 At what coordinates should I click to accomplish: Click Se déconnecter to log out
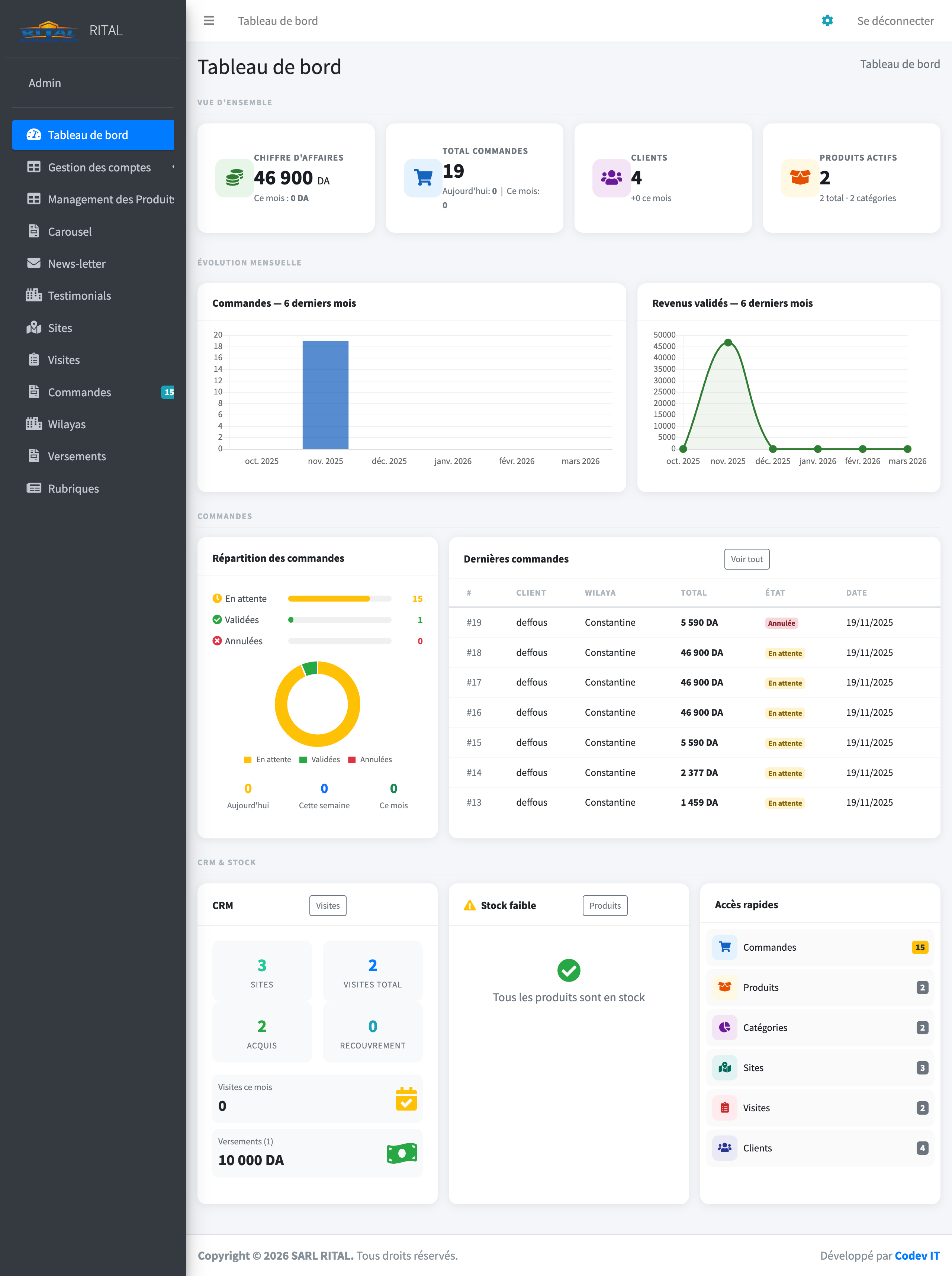point(895,21)
